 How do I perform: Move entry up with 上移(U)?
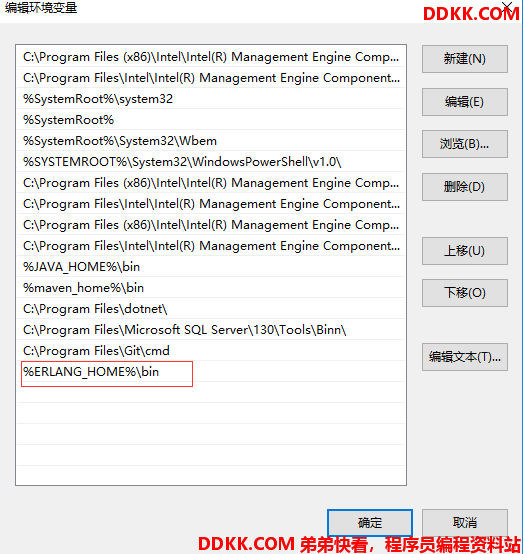pos(465,251)
